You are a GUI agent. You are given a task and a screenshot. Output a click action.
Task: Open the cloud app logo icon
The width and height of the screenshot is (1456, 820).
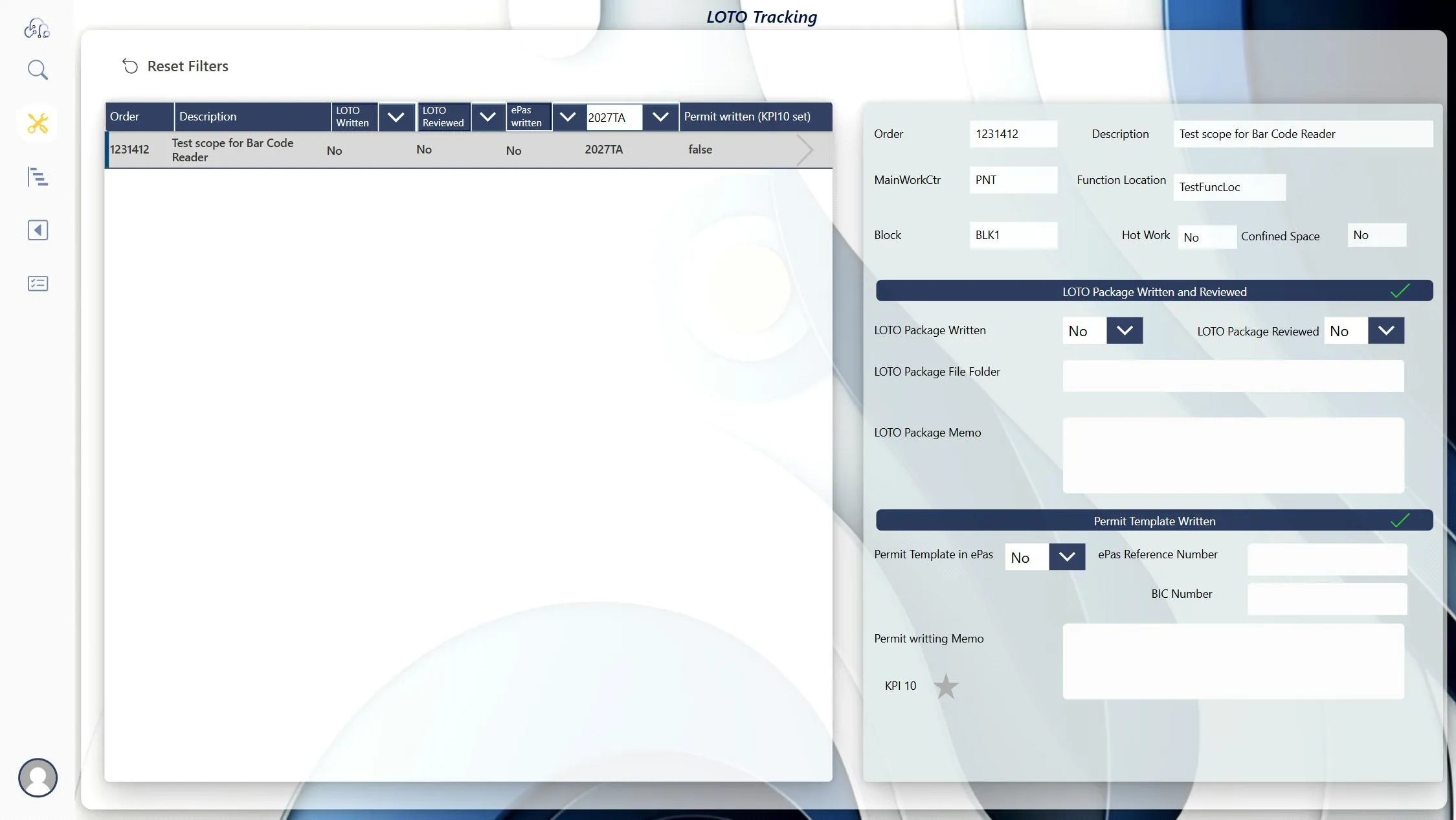pyautogui.click(x=37, y=28)
